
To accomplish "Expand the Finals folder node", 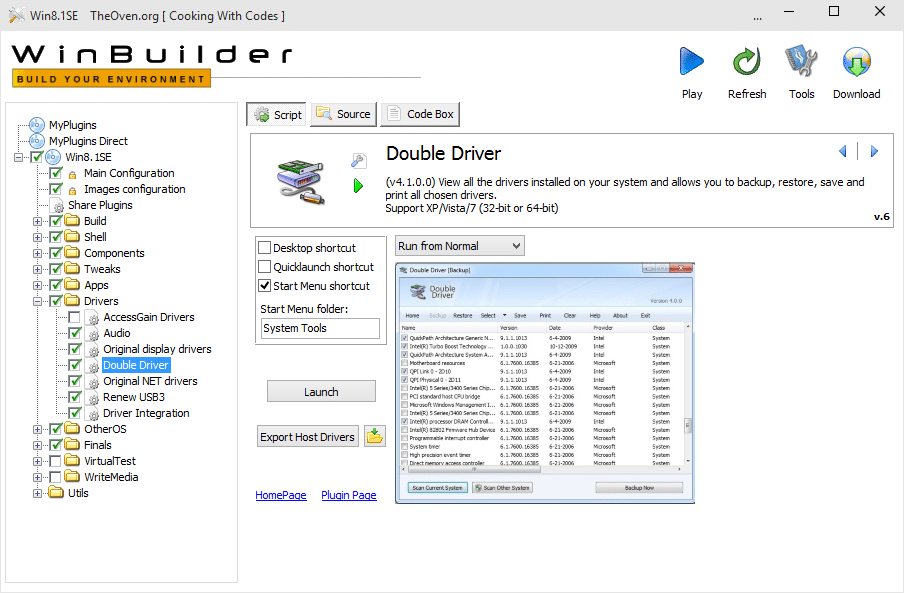I will 37,445.
